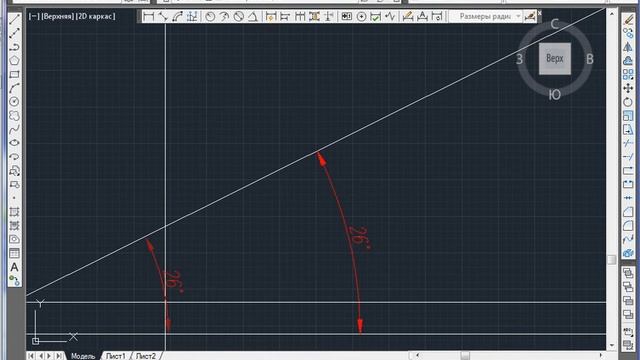Select the Erase tool

click(x=628, y=19)
